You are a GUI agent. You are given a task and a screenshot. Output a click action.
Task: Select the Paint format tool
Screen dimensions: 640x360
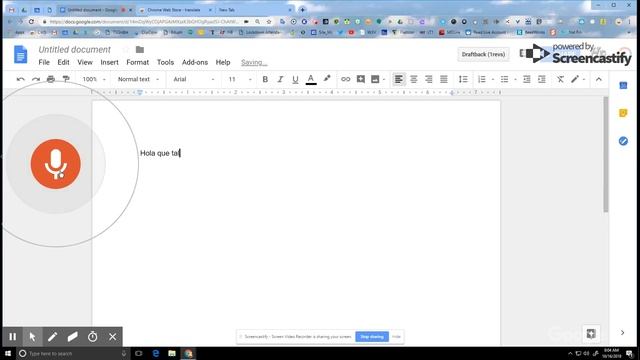pyautogui.click(x=66, y=79)
